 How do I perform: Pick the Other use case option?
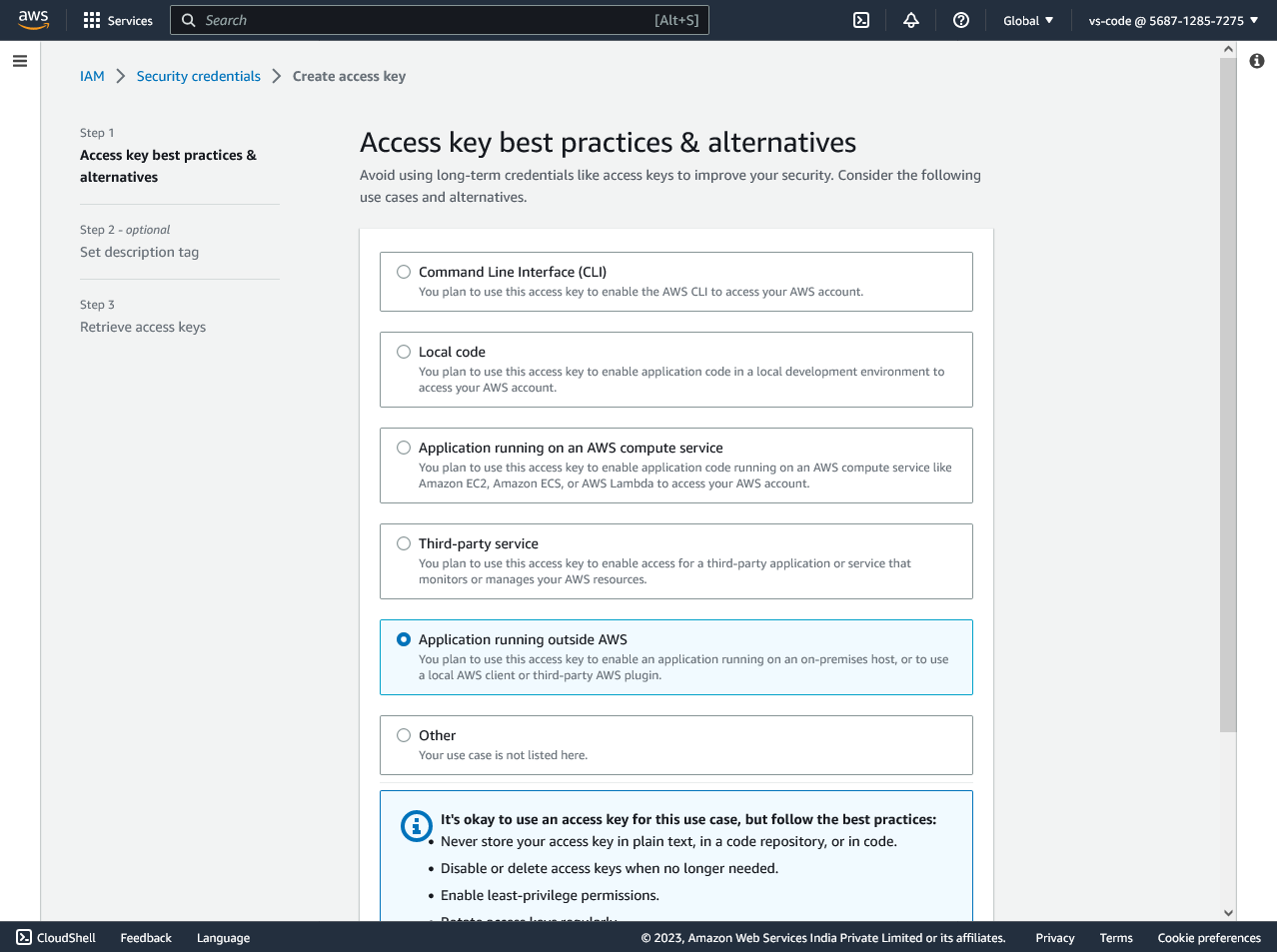click(404, 735)
